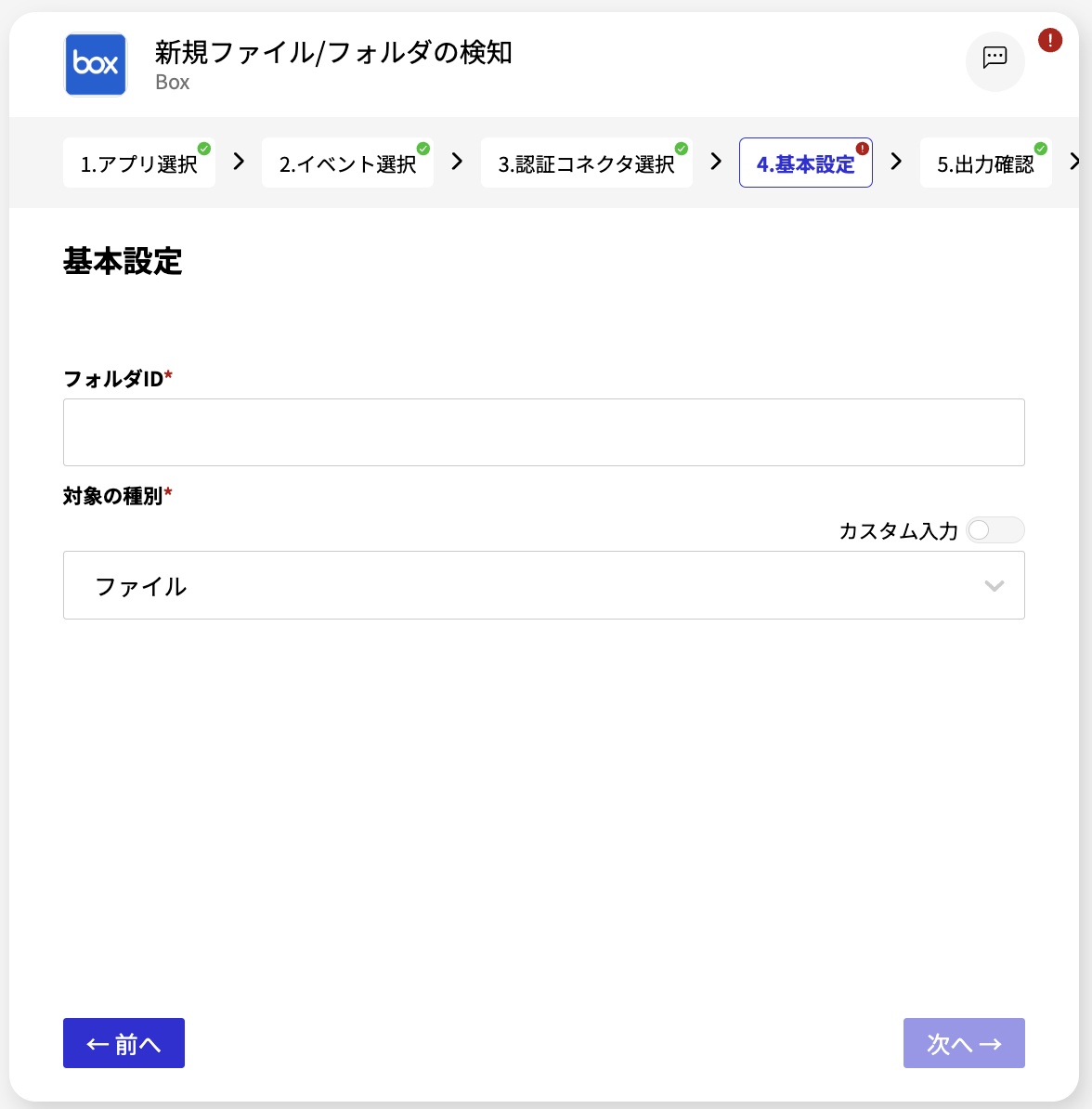Click the 基本設定 section heading
The height and width of the screenshot is (1109, 1092).
coord(123,261)
